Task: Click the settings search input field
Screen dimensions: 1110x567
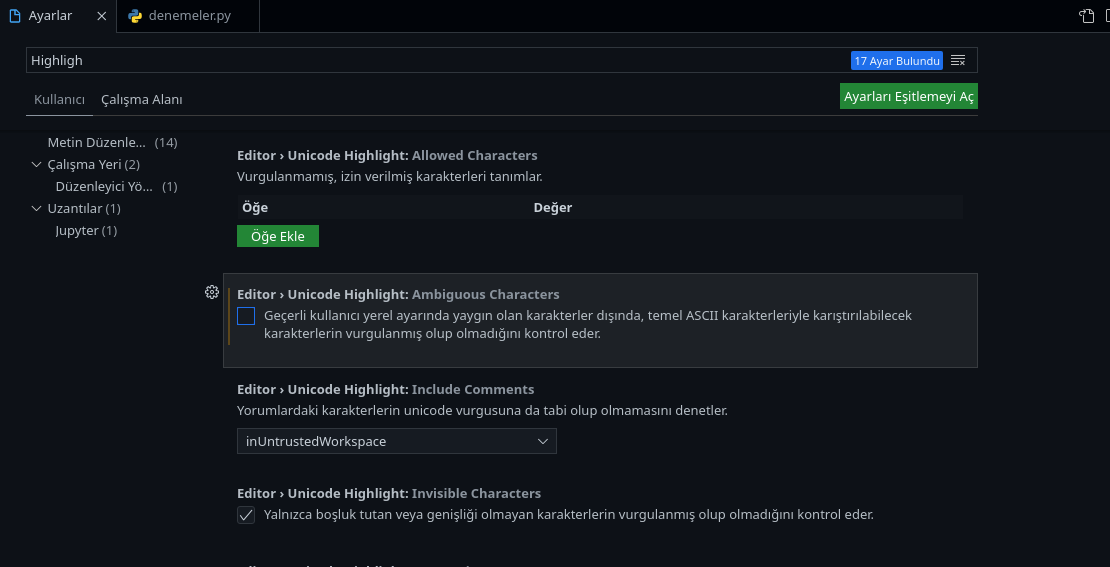Action: [x=430, y=61]
